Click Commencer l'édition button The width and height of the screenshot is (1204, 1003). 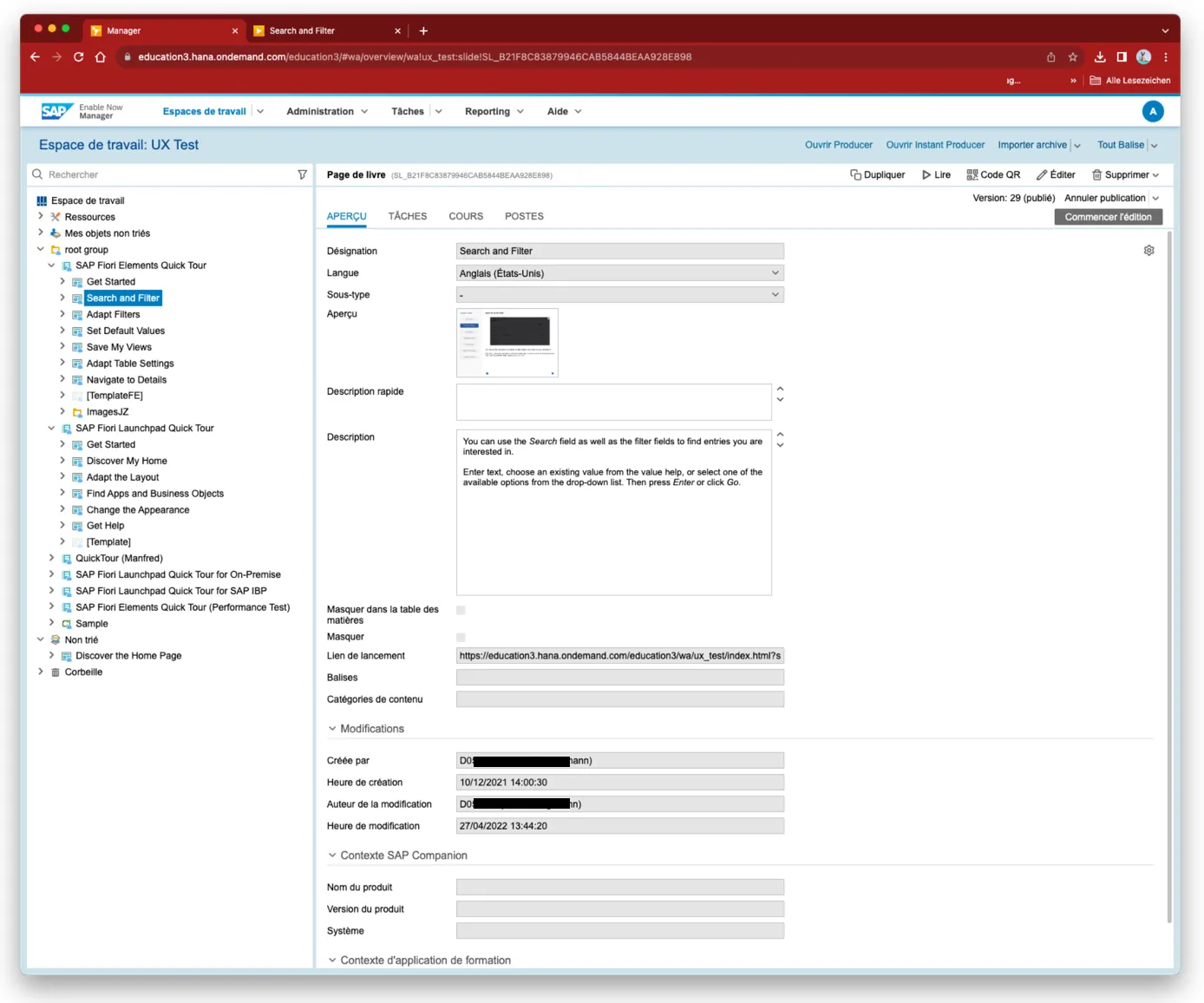click(x=1108, y=217)
